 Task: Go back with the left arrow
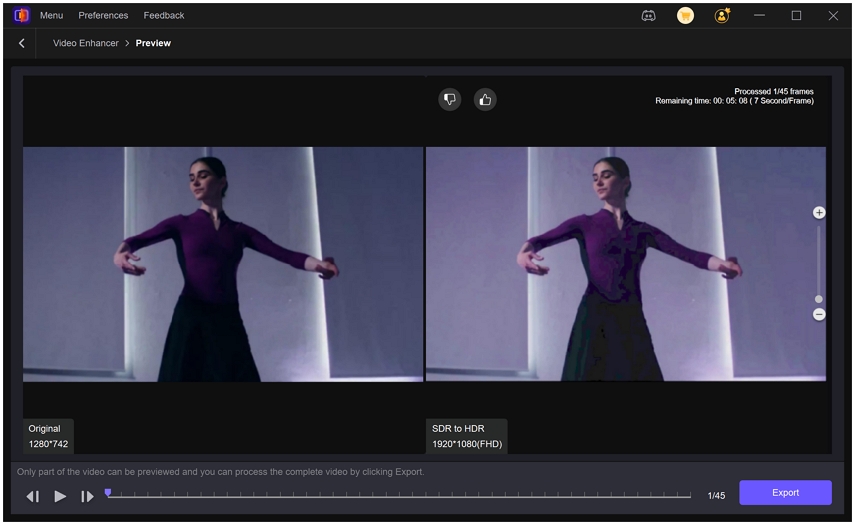tap(21, 43)
